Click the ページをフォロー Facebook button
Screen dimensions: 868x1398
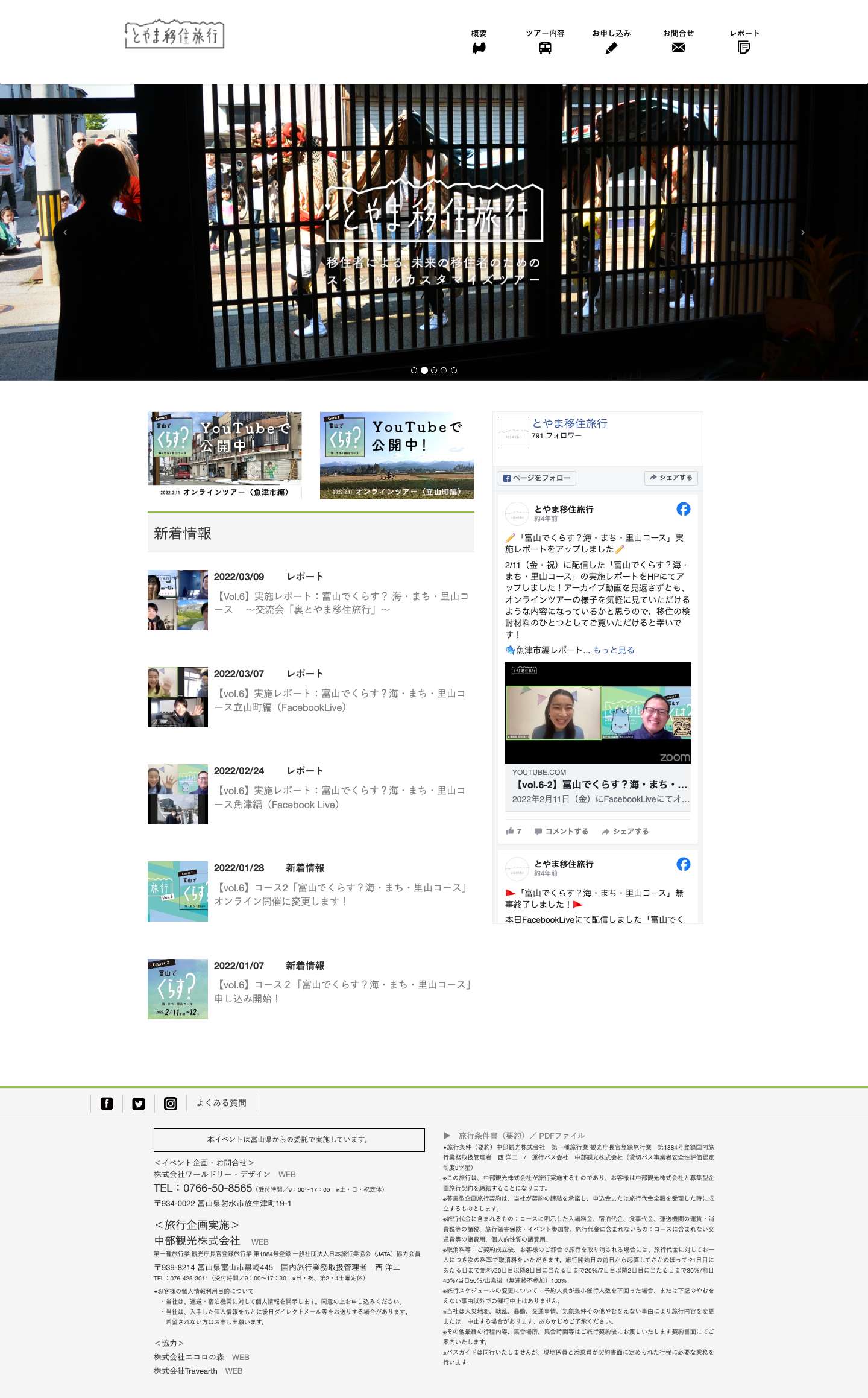pyautogui.click(x=537, y=478)
